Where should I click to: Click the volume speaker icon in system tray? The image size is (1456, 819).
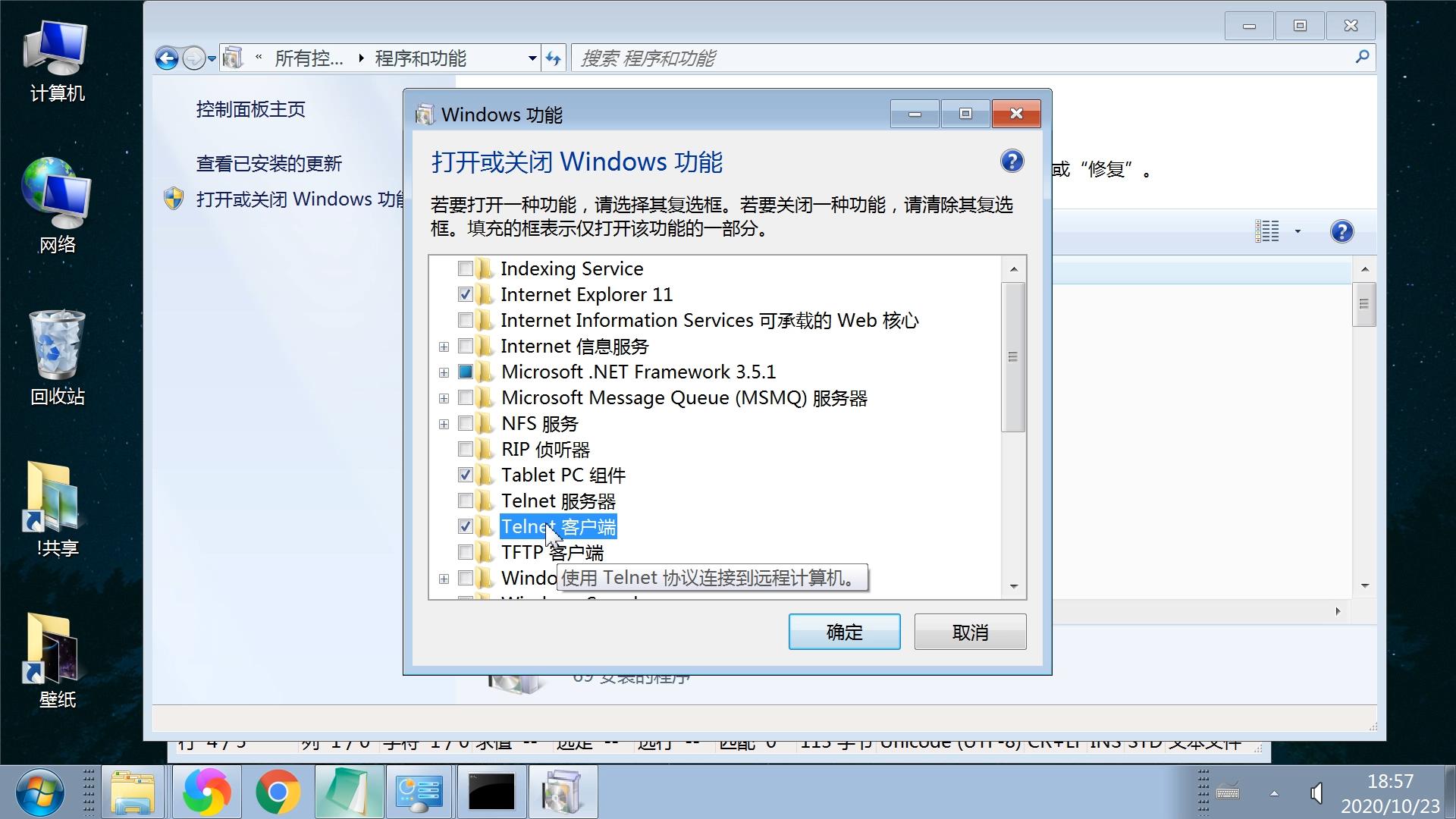click(x=1317, y=793)
